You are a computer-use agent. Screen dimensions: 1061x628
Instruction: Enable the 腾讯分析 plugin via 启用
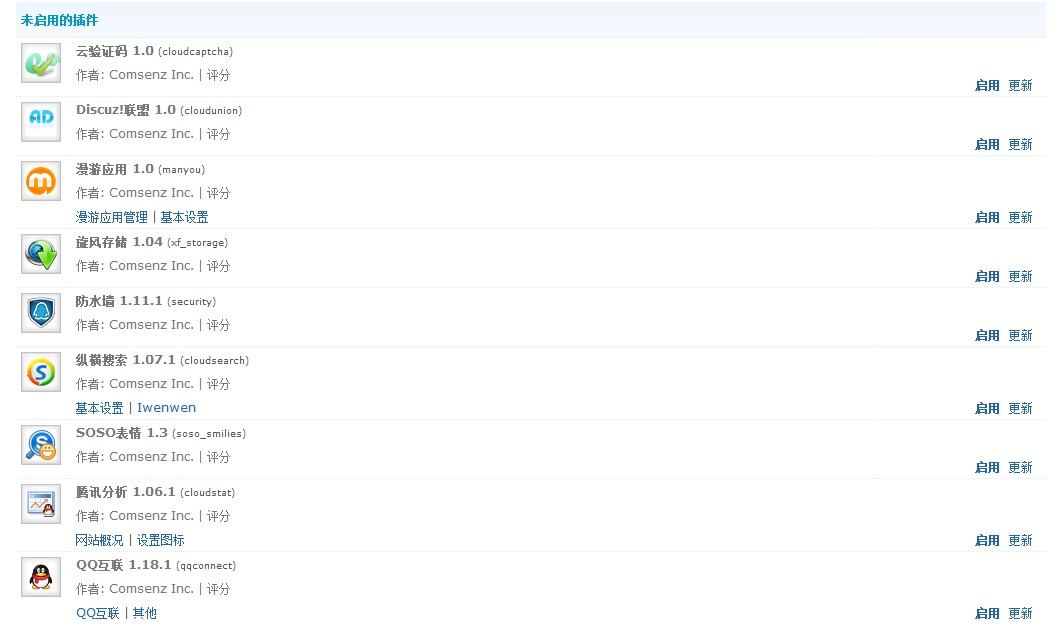pos(987,540)
